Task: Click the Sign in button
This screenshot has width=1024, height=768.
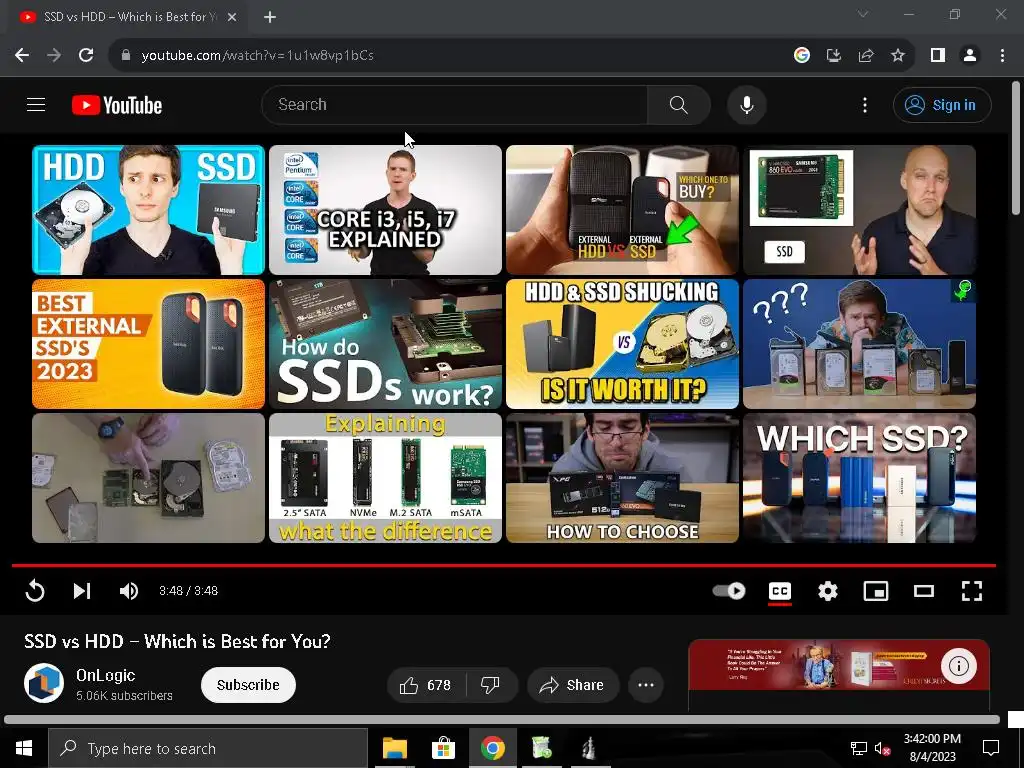Action: click(x=942, y=104)
